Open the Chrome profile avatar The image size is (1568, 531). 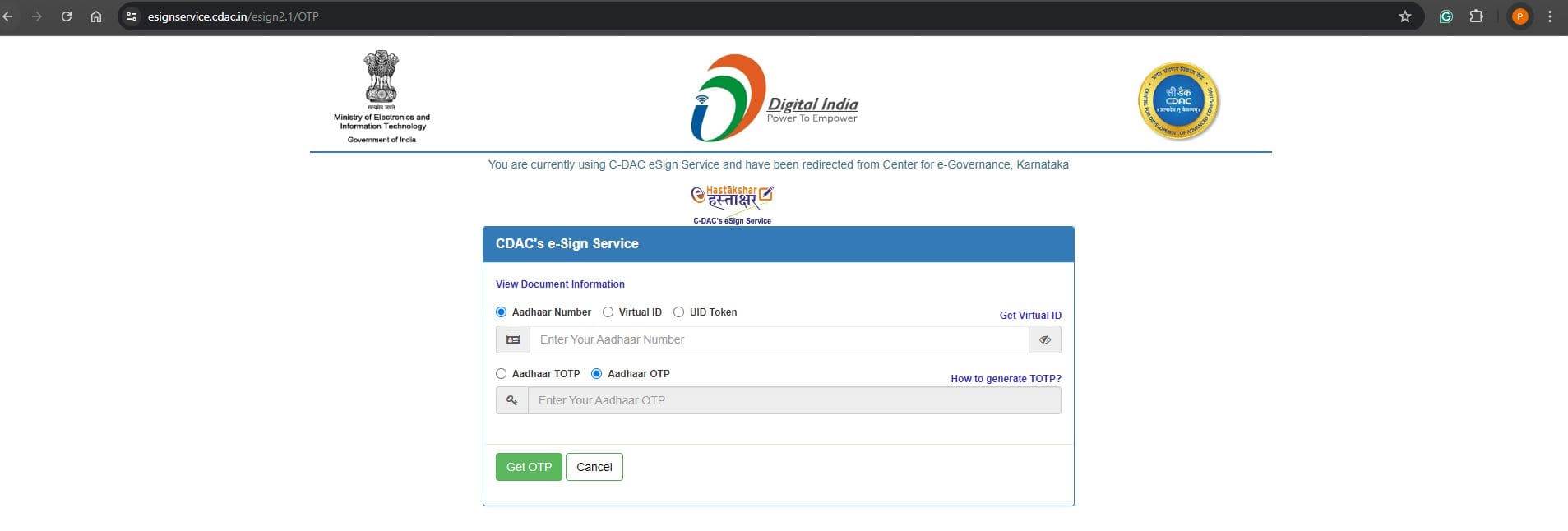(x=1519, y=16)
